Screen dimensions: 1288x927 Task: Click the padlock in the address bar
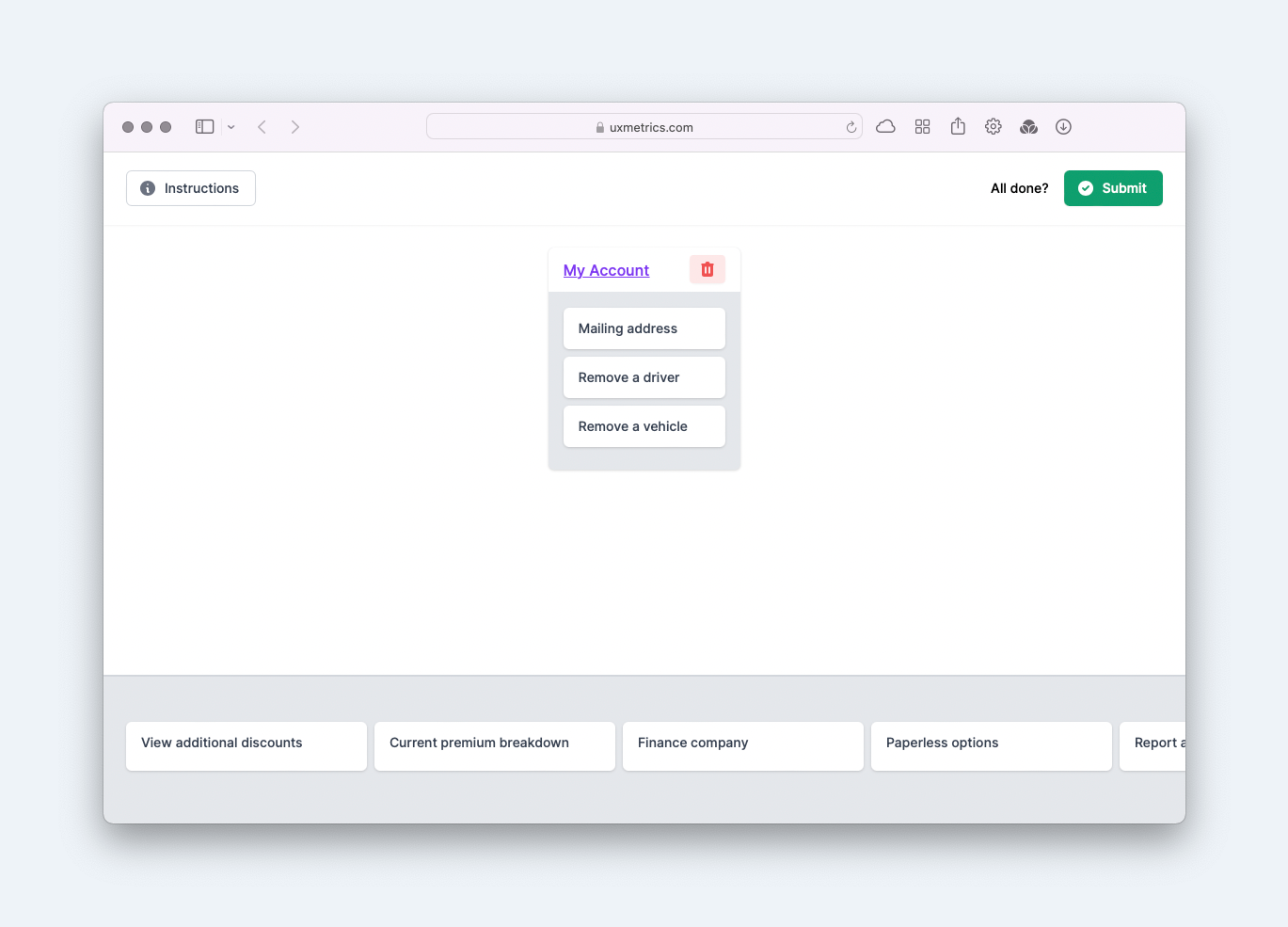pyautogui.click(x=599, y=127)
